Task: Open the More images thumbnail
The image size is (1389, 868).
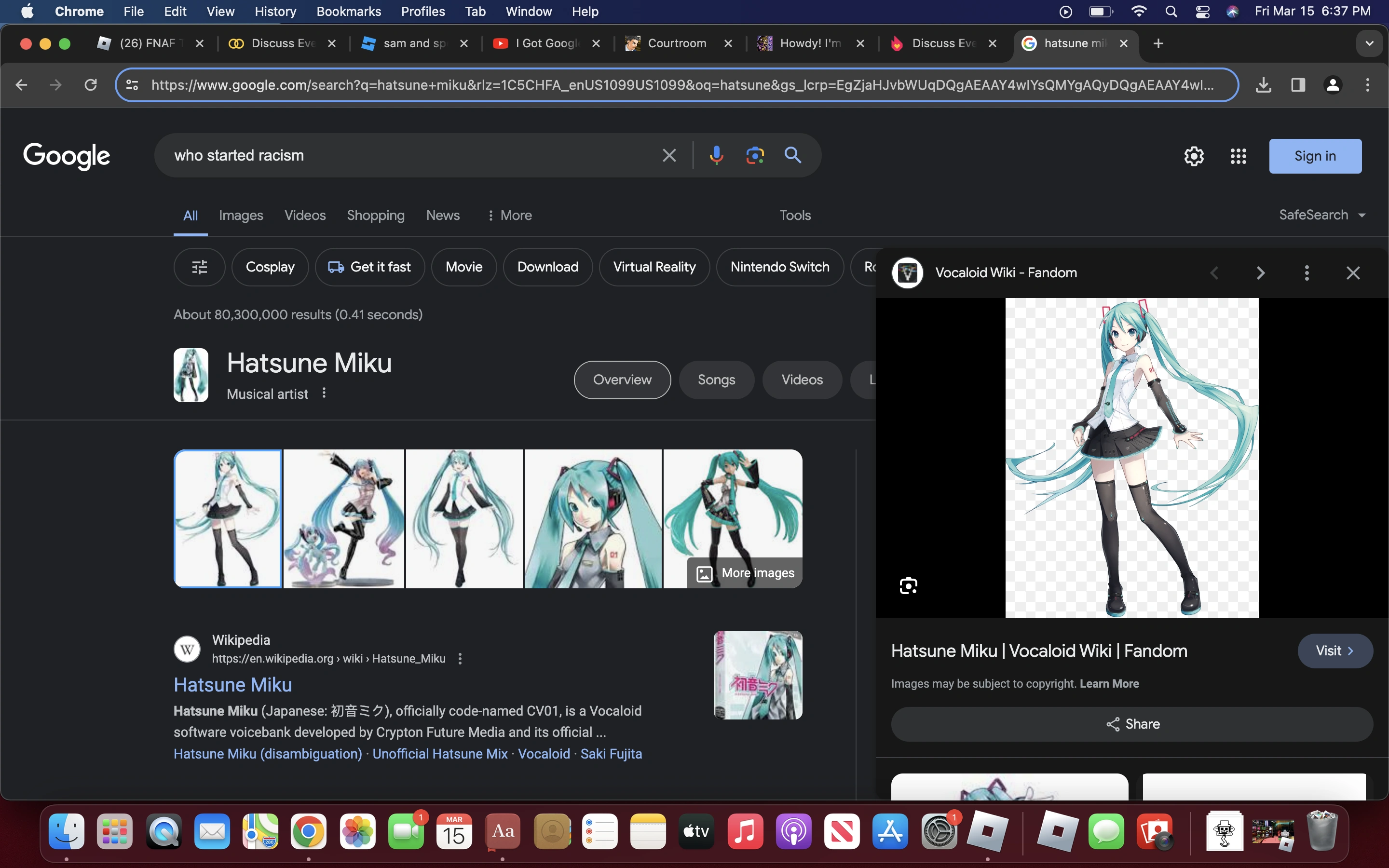Action: click(x=745, y=572)
